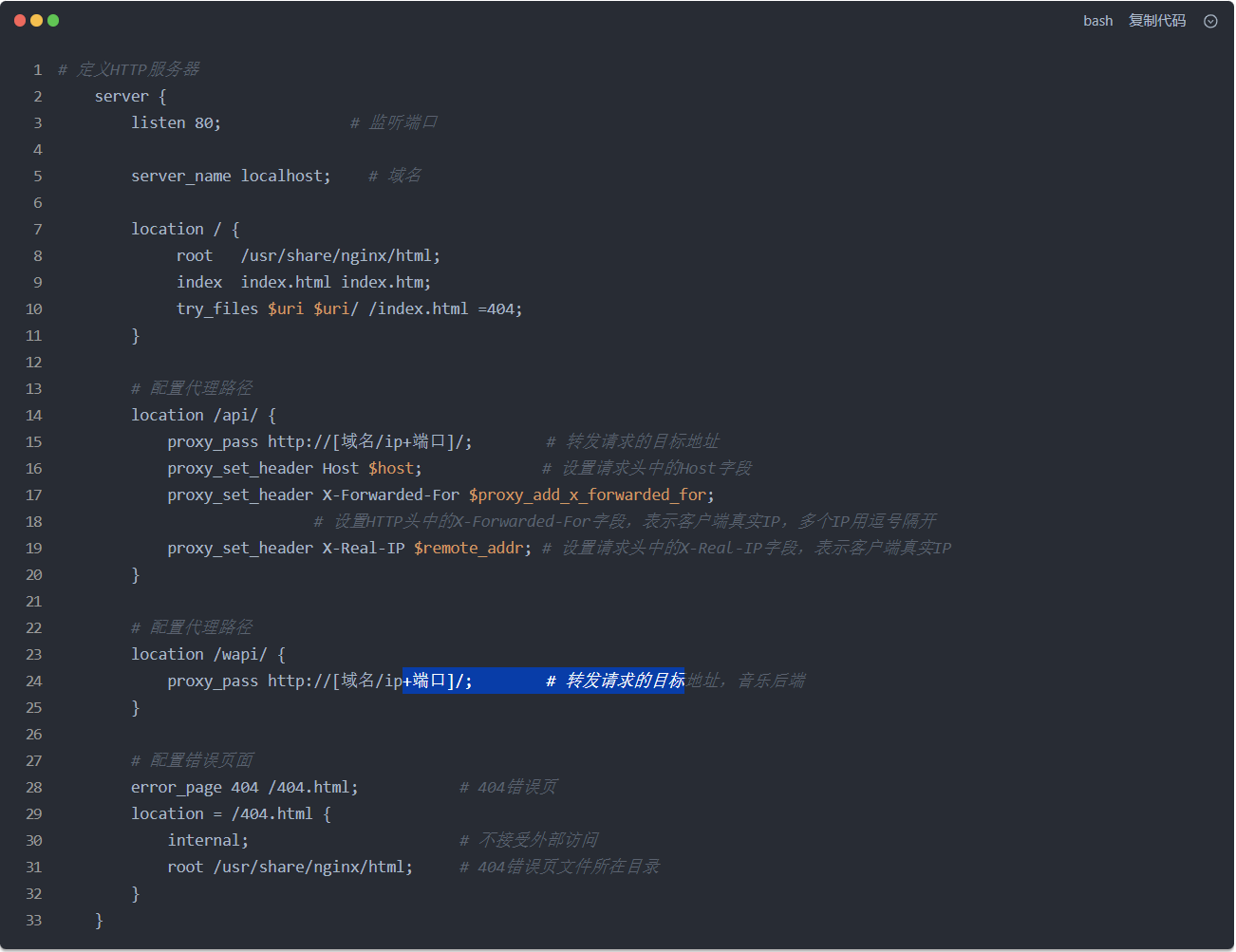Click 'error_page 404 /404.html;' text
The image size is (1236, 952).
click(x=245, y=787)
